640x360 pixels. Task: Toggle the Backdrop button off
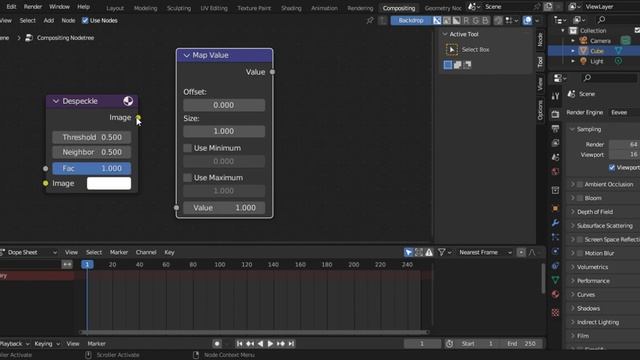tap(411, 20)
